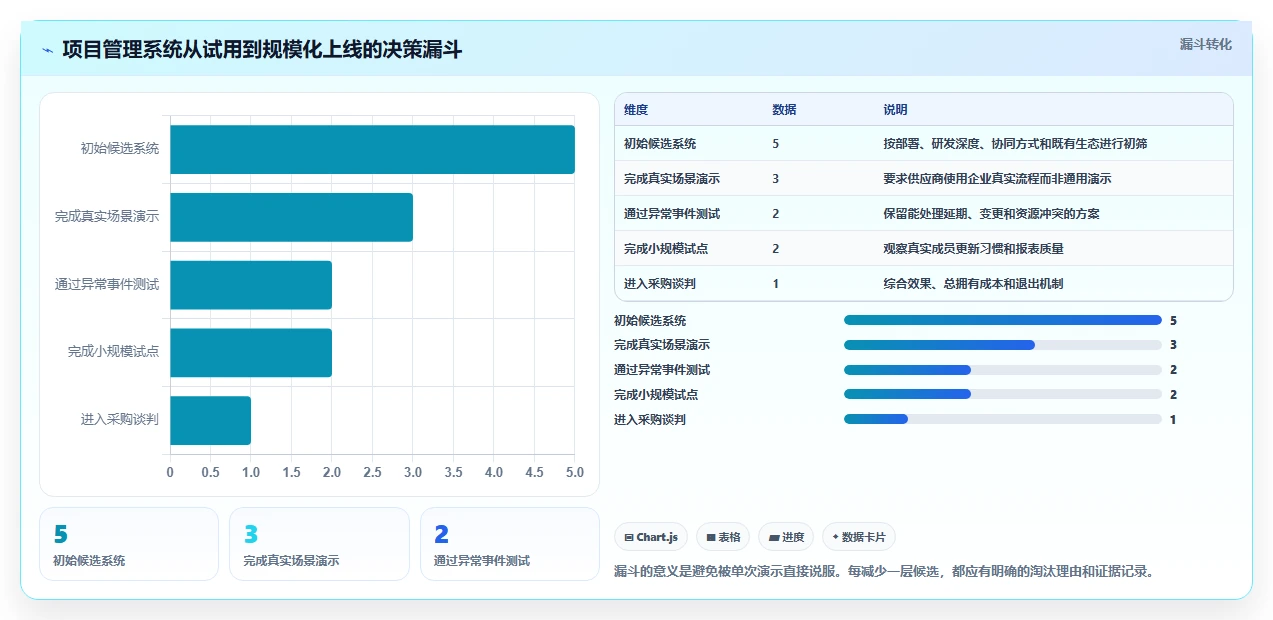This screenshot has width=1273, height=620.
Task: Click the 初始候选系统 cell in the table
Action: pos(660,144)
